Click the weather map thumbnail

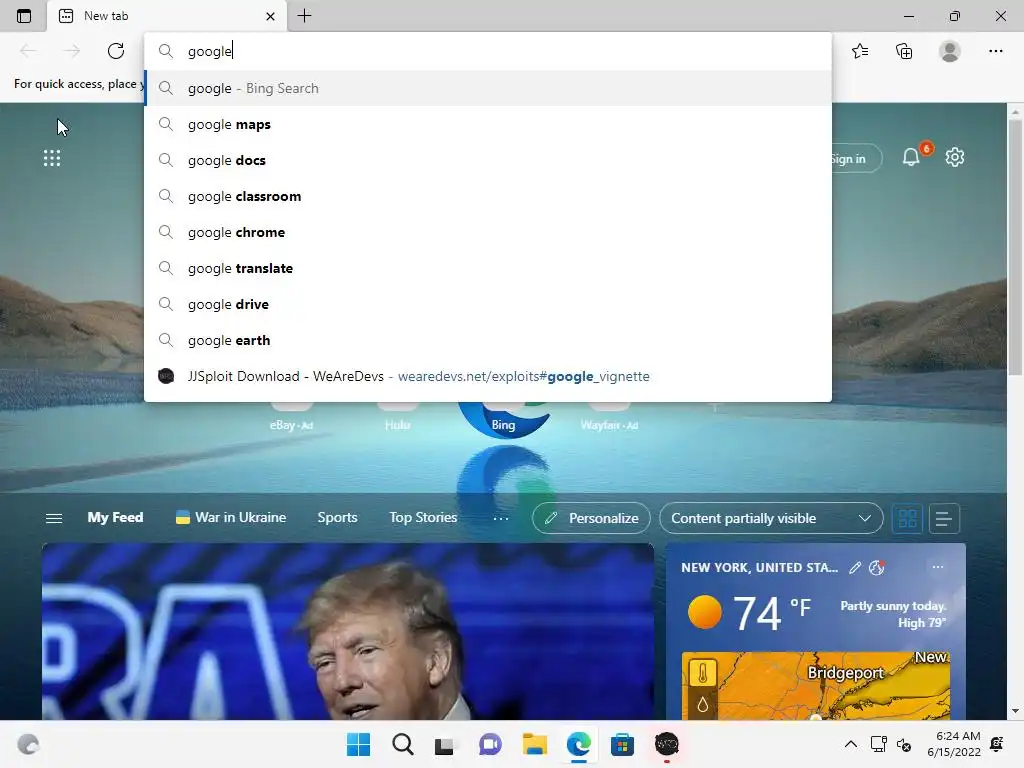tap(816, 686)
